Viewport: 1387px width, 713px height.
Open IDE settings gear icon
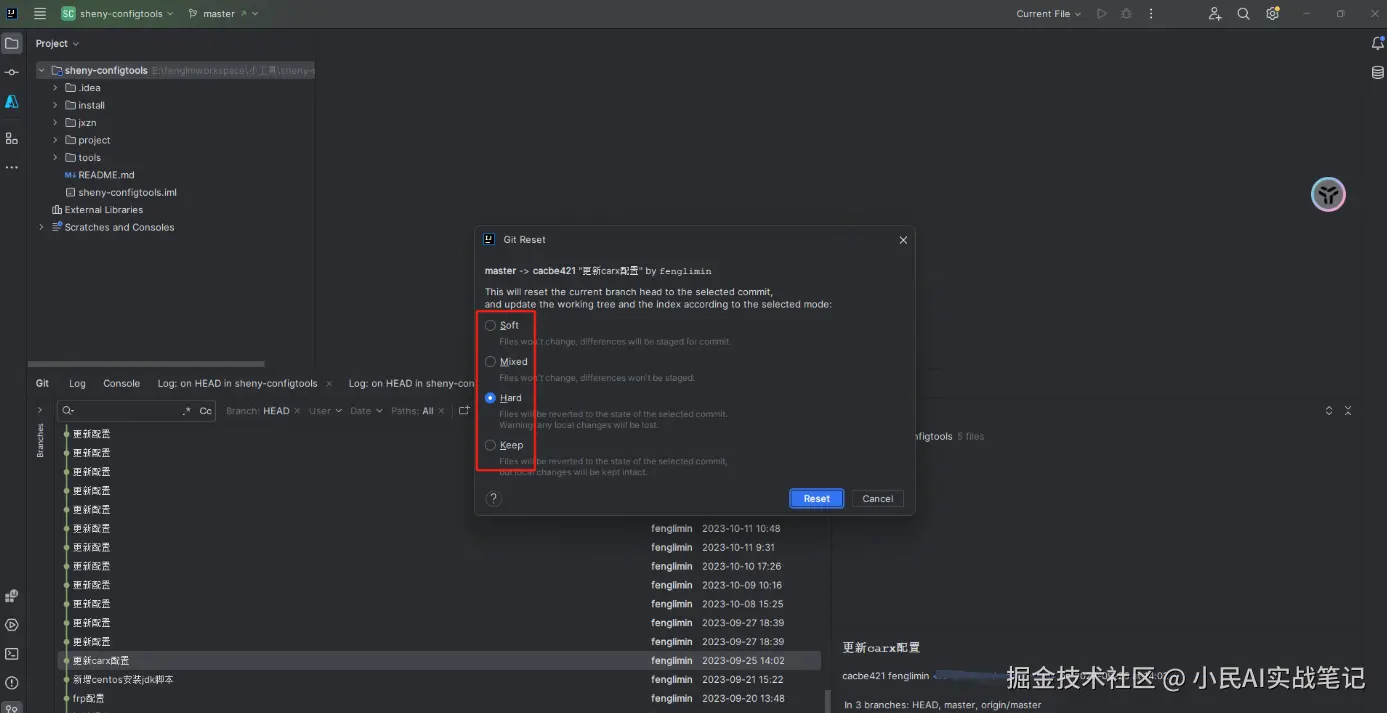point(1272,14)
